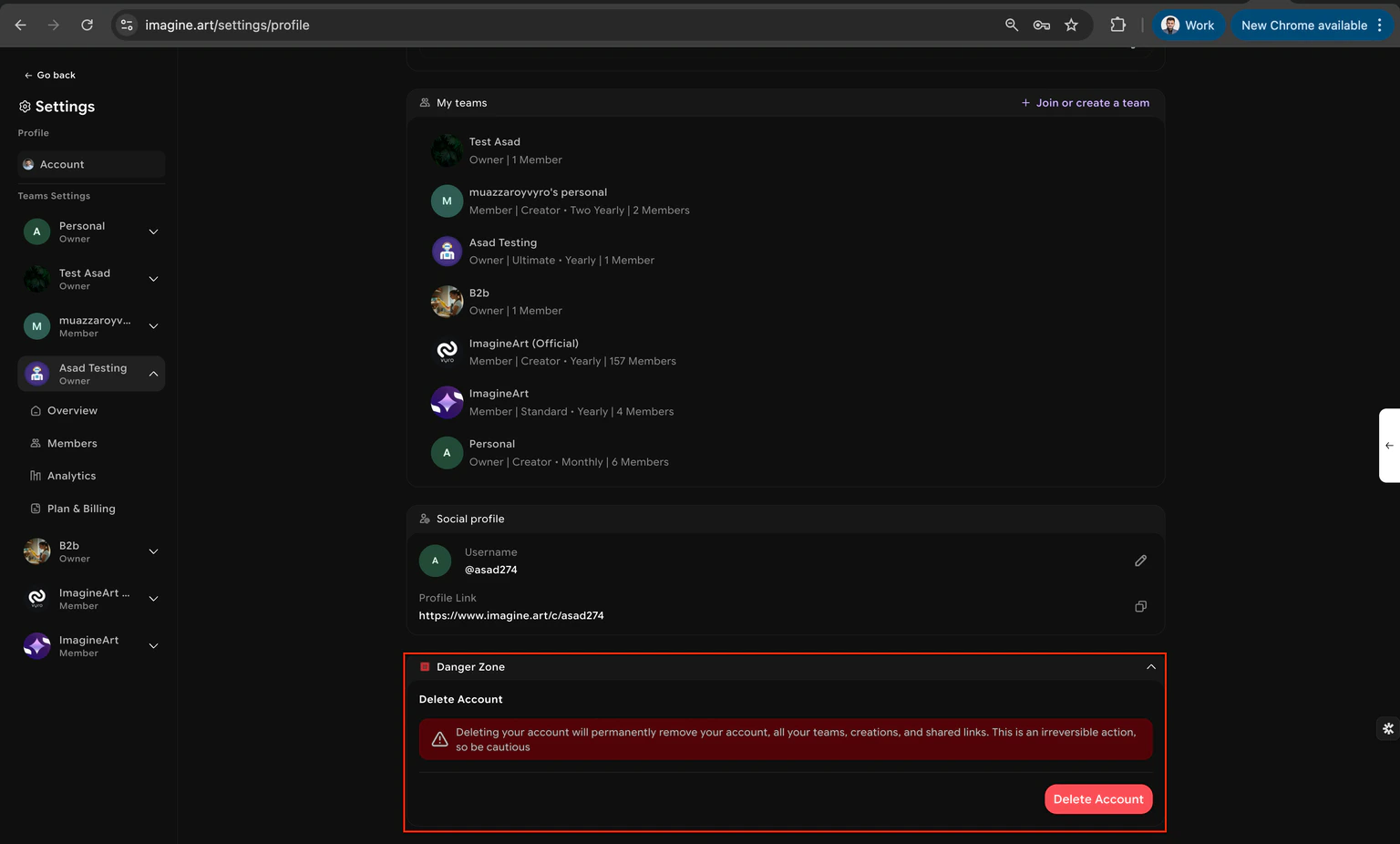Click the ImagineArt swirl logo in the sidebar
Screen dimensions: 1400x844
[x=36, y=599]
